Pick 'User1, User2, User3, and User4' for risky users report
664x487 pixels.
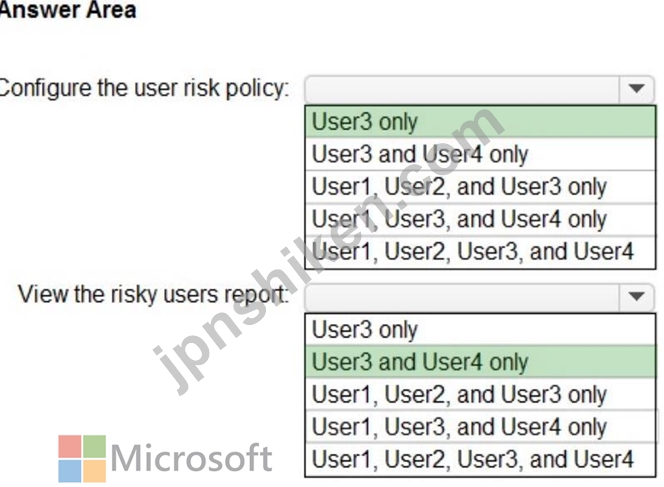[480, 459]
